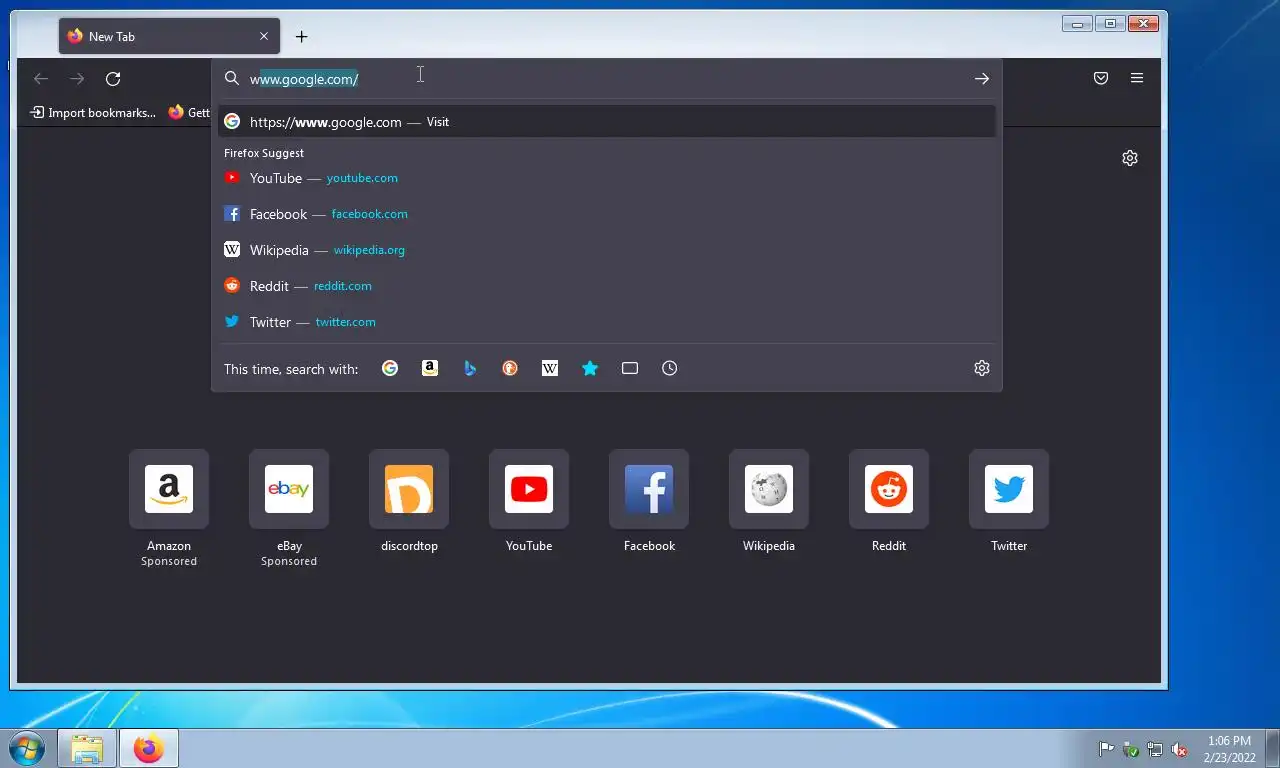Close the New Tab tab
Image resolution: width=1280 pixels, height=768 pixels.
(264, 36)
